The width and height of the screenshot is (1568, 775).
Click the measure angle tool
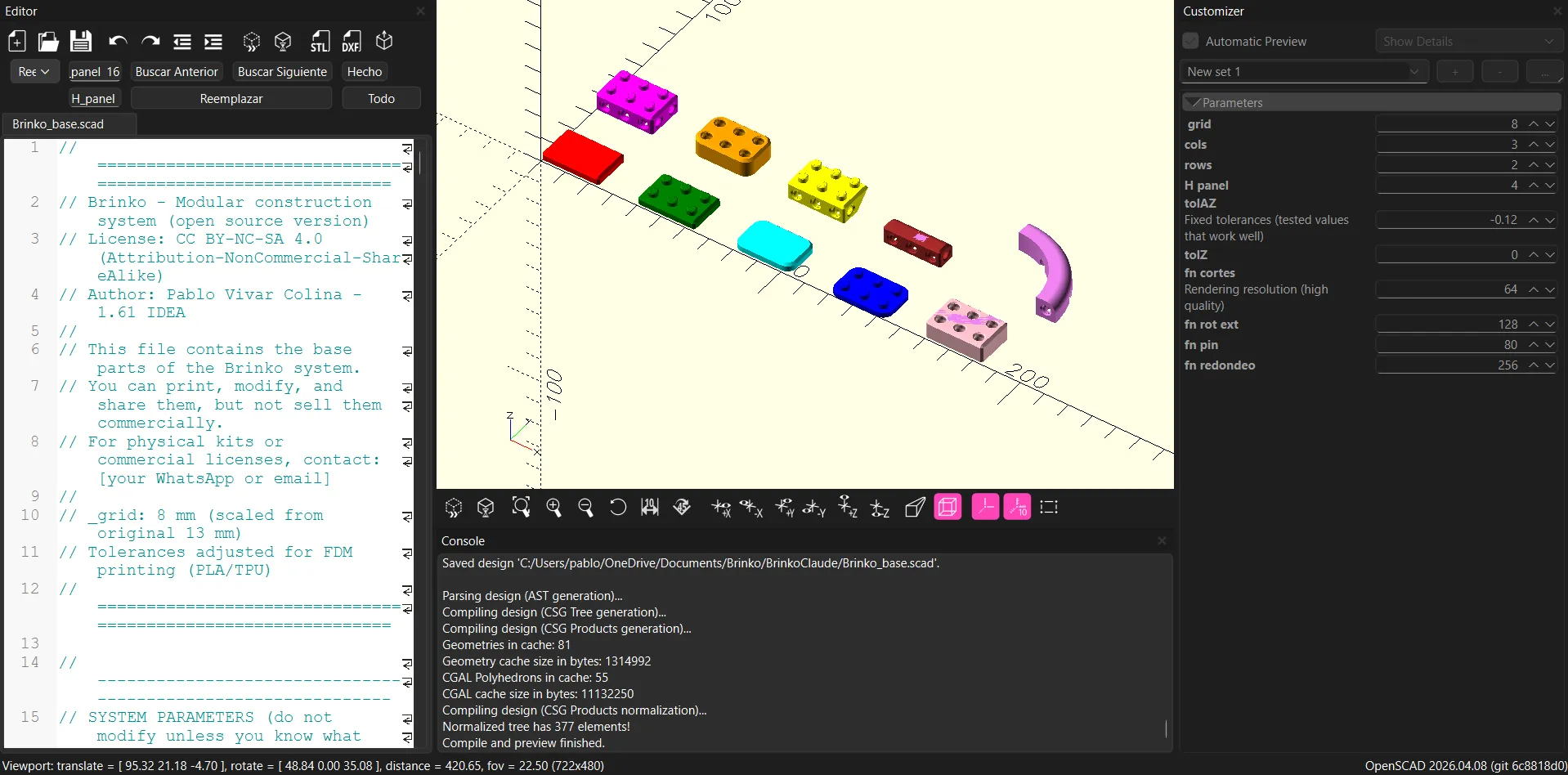(x=682, y=508)
